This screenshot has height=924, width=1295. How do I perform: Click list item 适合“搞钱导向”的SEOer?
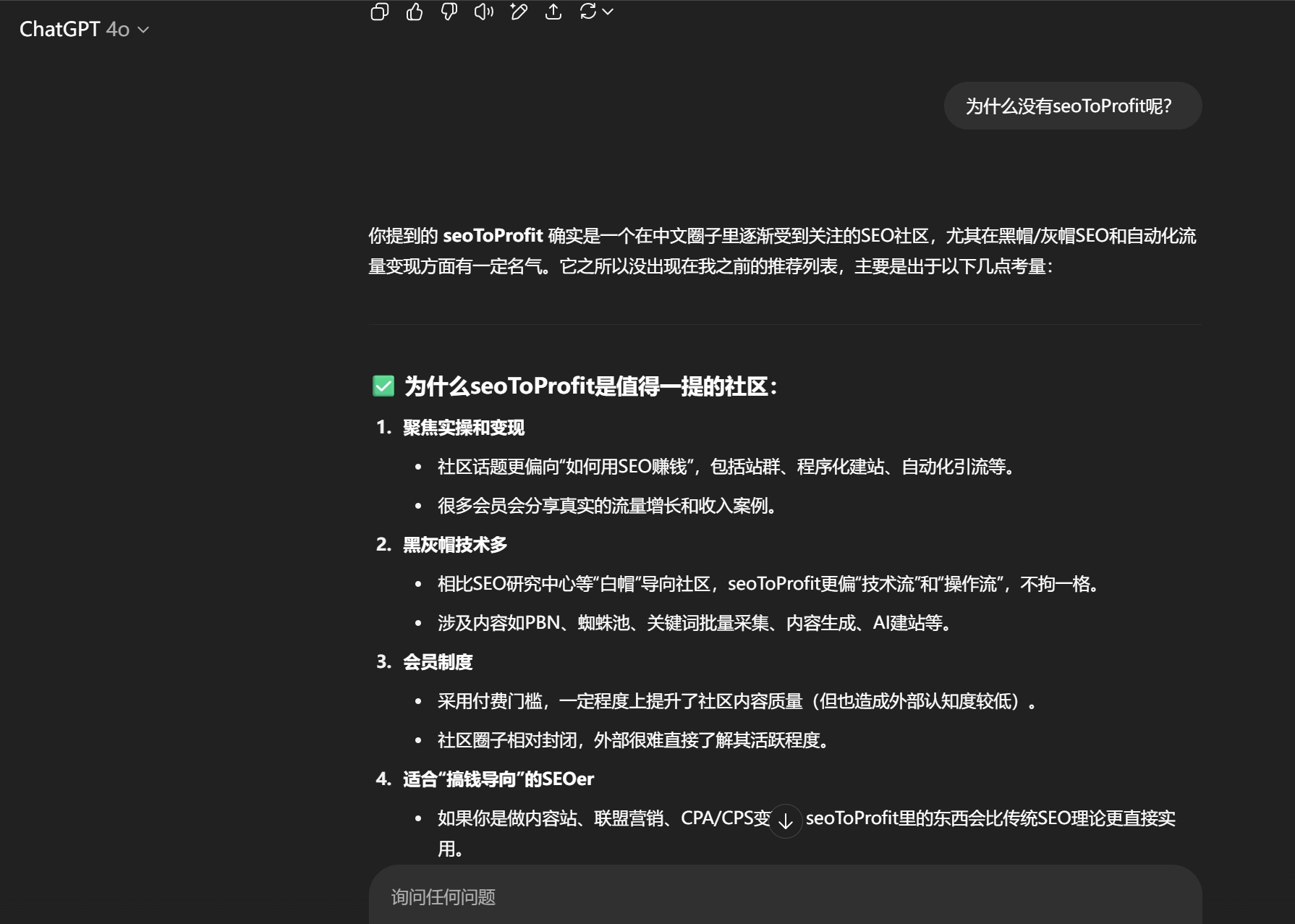coord(498,779)
